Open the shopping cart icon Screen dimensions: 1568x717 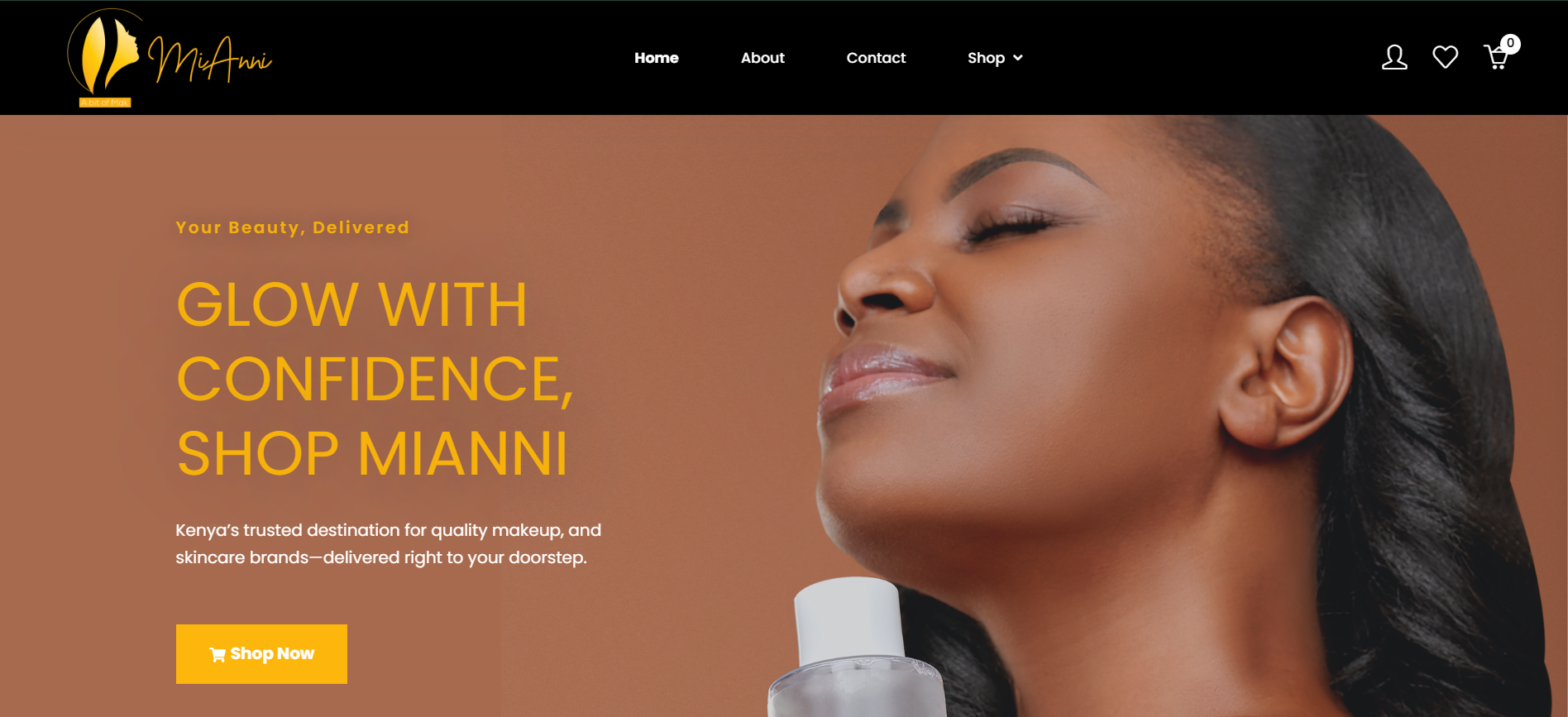pyautogui.click(x=1497, y=58)
